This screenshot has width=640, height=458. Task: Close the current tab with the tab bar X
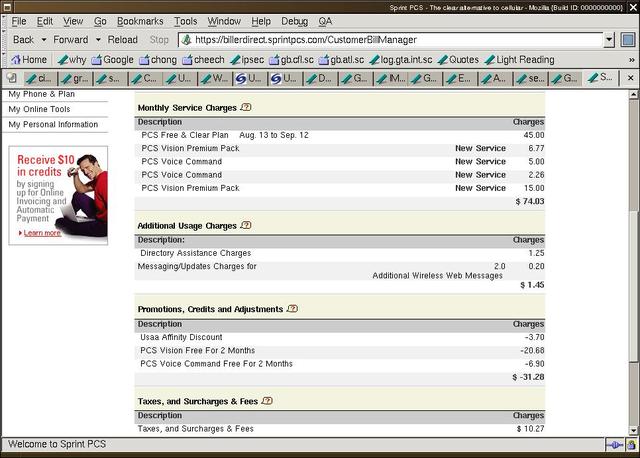pyautogui.click(x=630, y=78)
